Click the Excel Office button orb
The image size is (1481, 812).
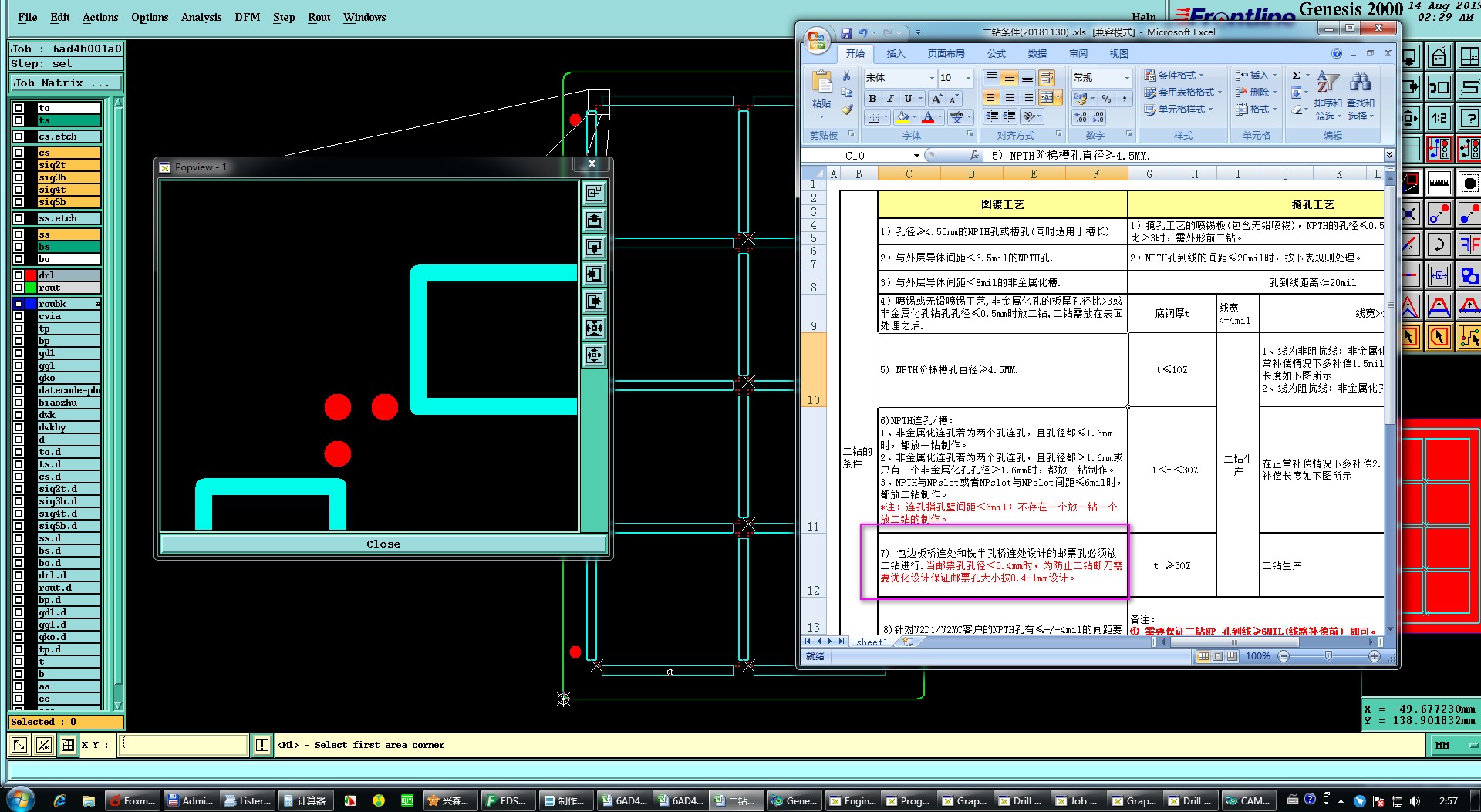(x=816, y=40)
